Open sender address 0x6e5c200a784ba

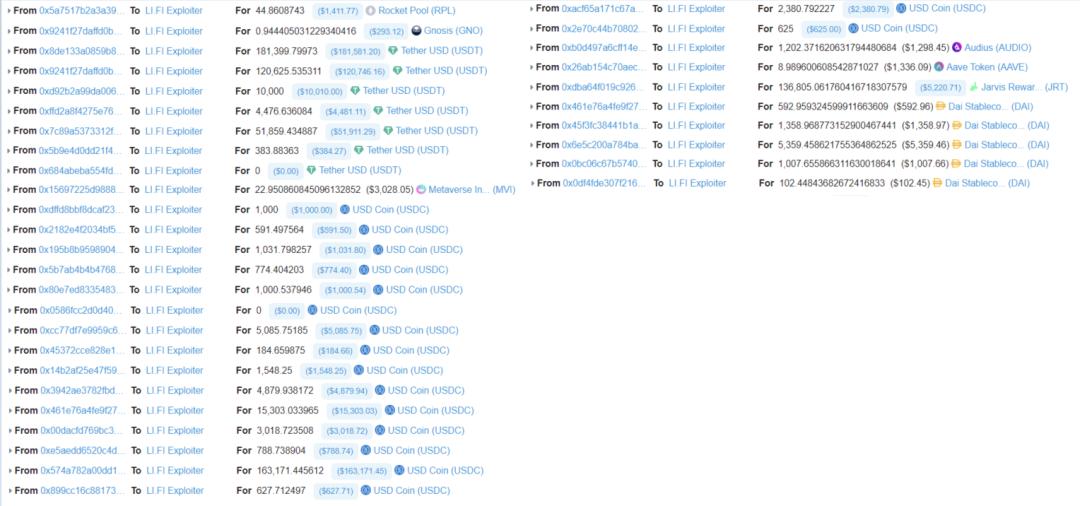tap(604, 145)
